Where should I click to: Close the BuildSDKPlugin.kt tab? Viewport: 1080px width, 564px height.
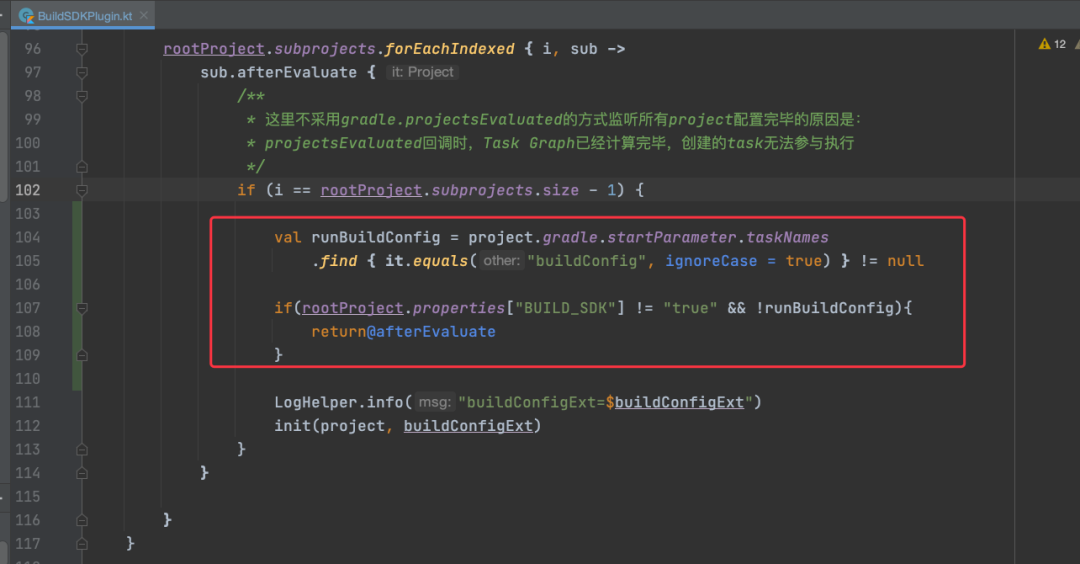[144, 15]
